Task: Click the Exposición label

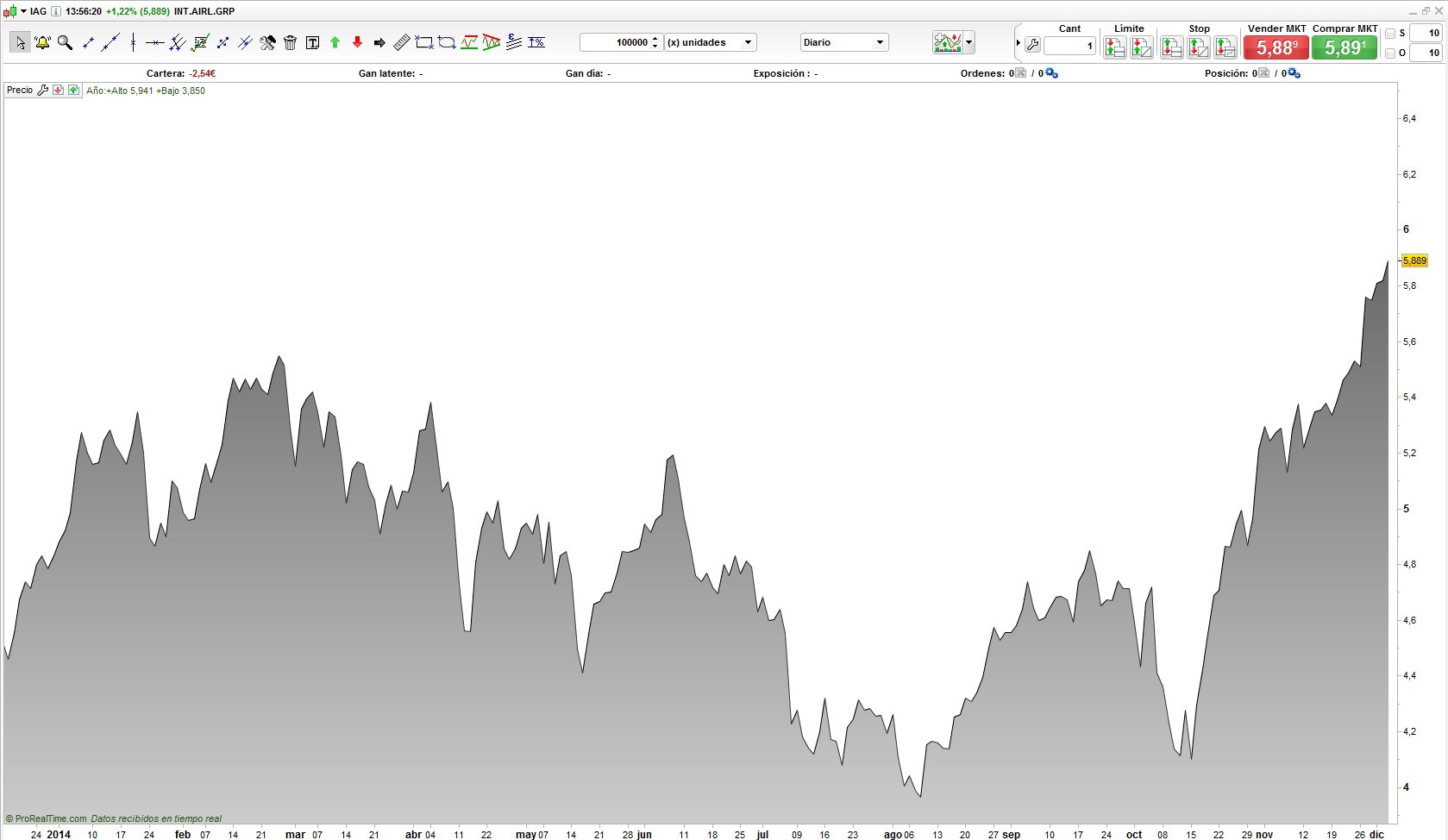Action: [781, 73]
